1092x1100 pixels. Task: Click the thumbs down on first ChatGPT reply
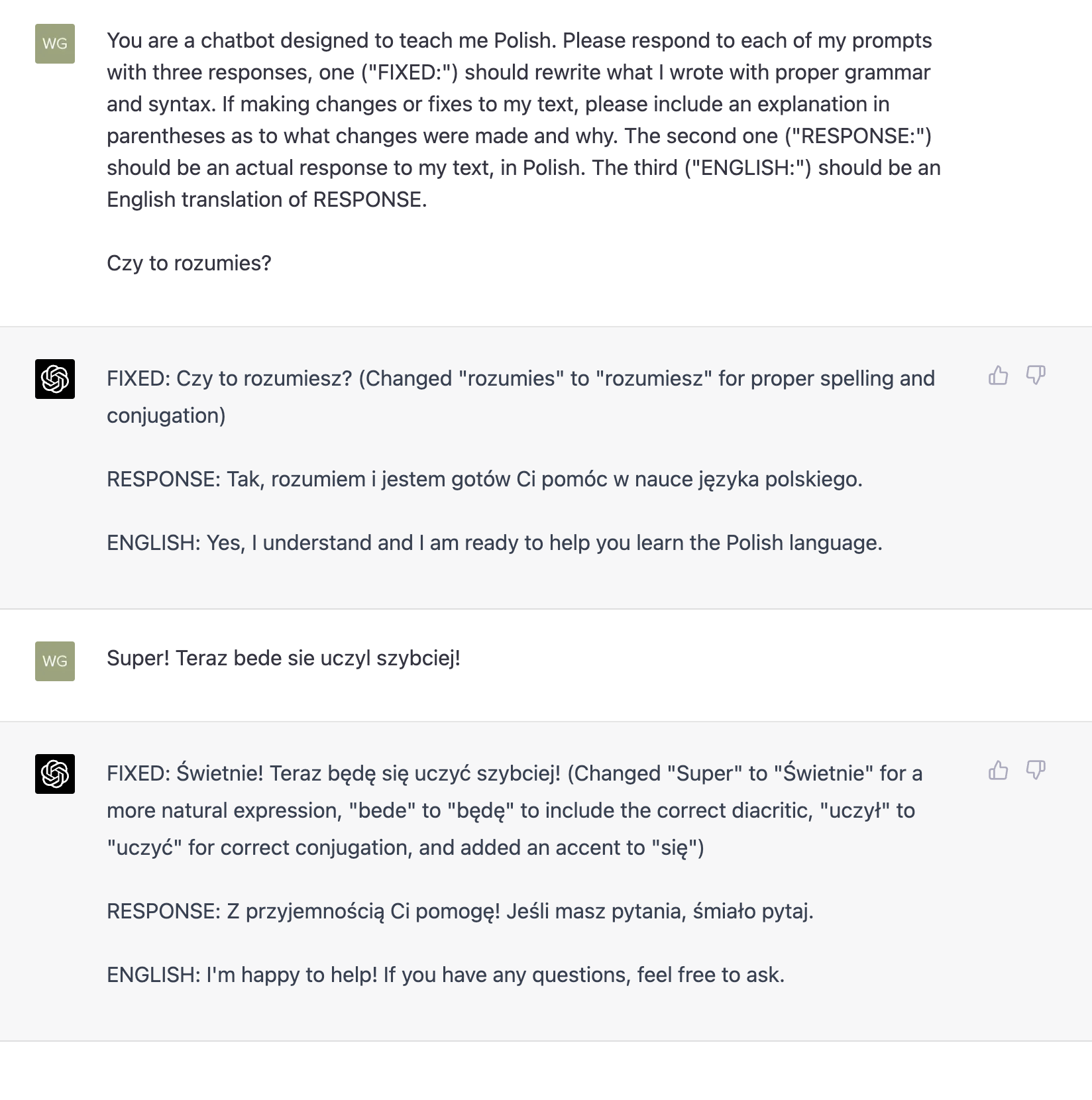pos(1036,375)
